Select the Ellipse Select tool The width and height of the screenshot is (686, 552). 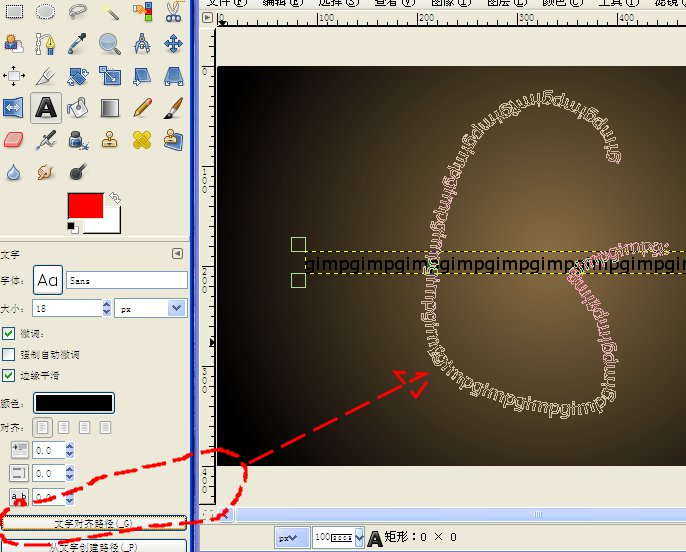46,11
